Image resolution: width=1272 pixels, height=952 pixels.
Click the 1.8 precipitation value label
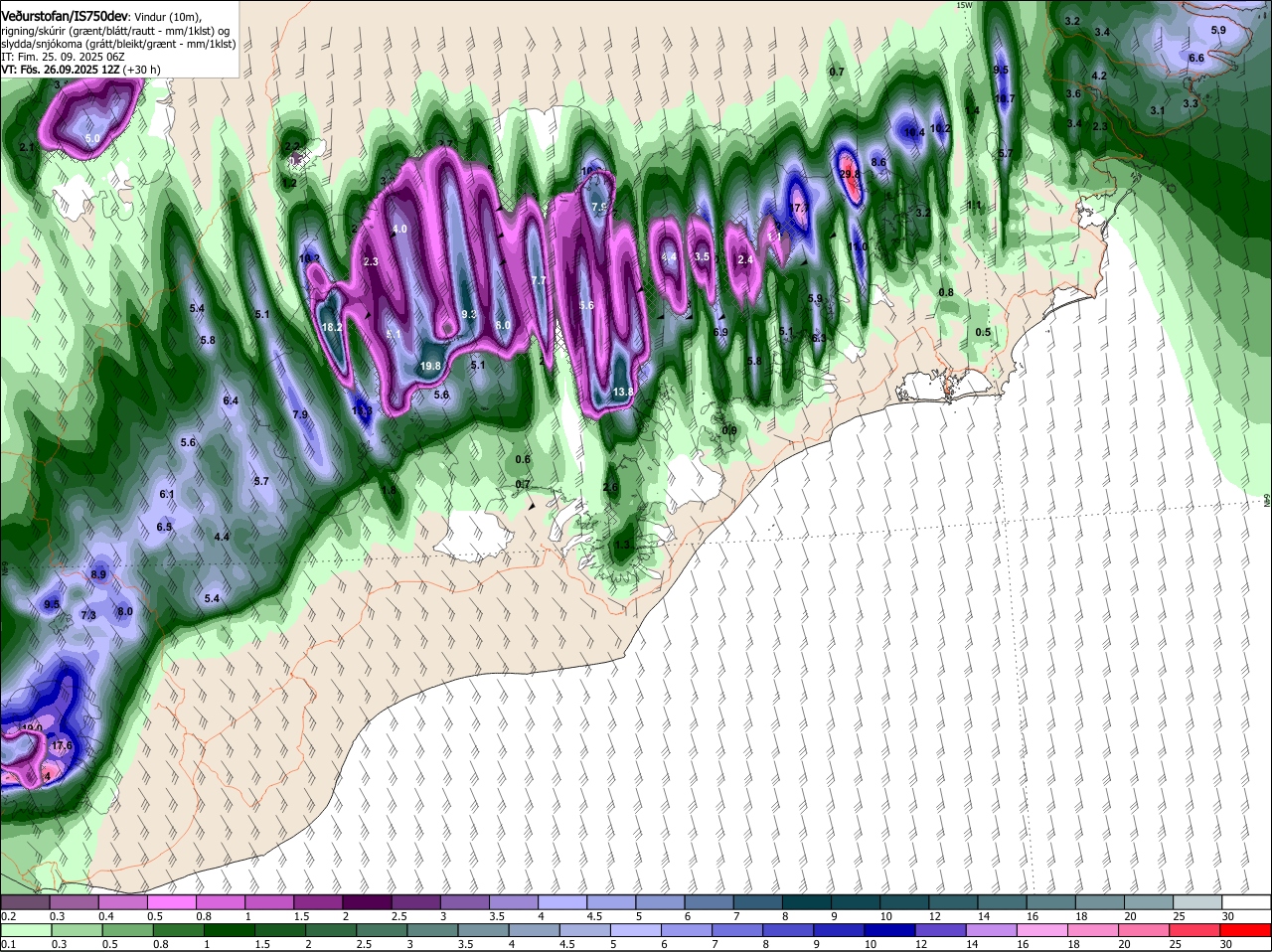click(x=390, y=490)
